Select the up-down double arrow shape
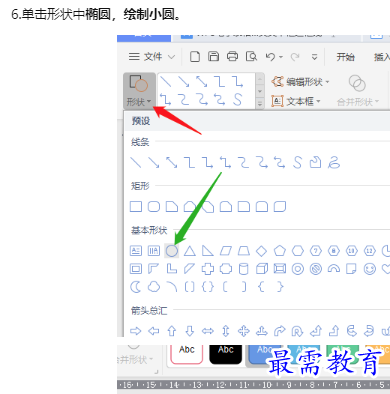390x394 pixels. point(226,331)
